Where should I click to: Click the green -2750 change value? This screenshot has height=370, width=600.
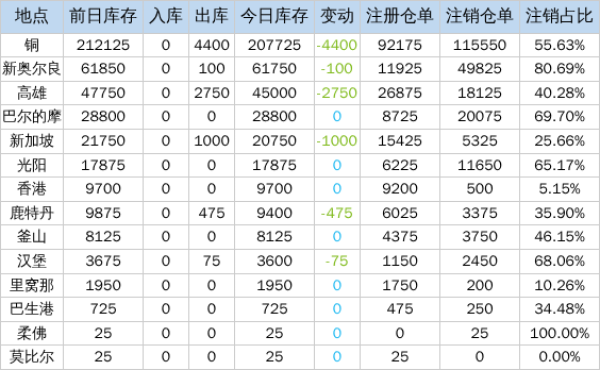(x=337, y=93)
